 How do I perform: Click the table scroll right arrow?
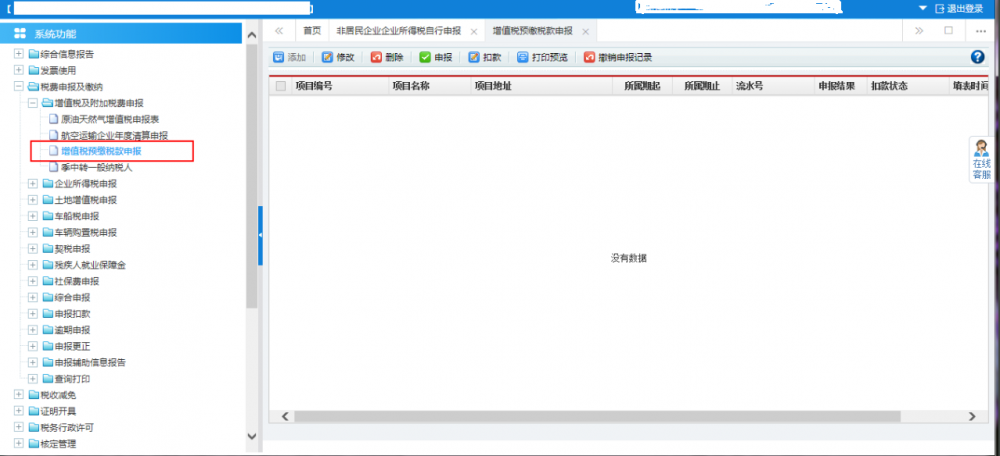pyautogui.click(x=971, y=416)
